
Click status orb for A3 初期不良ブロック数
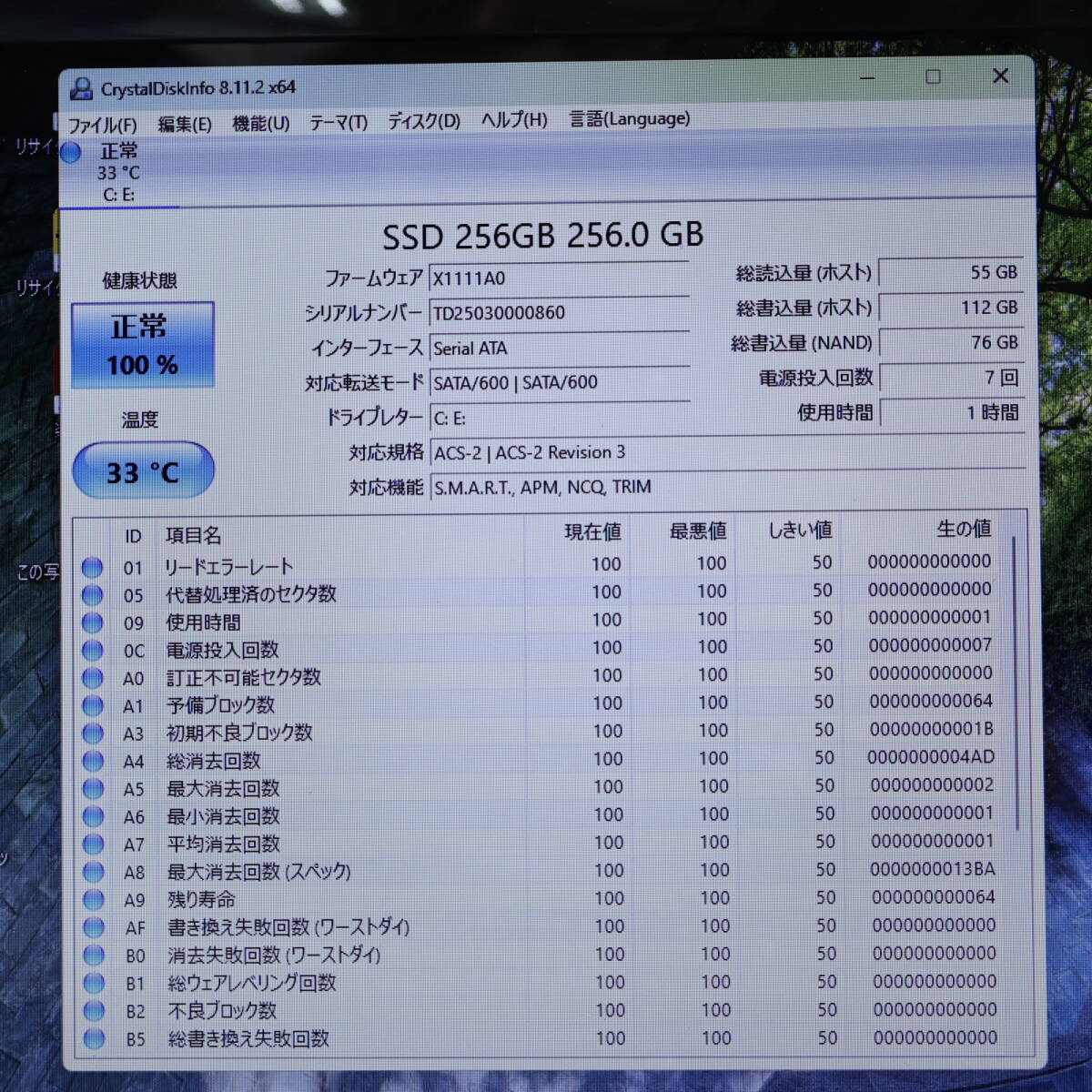[93, 733]
